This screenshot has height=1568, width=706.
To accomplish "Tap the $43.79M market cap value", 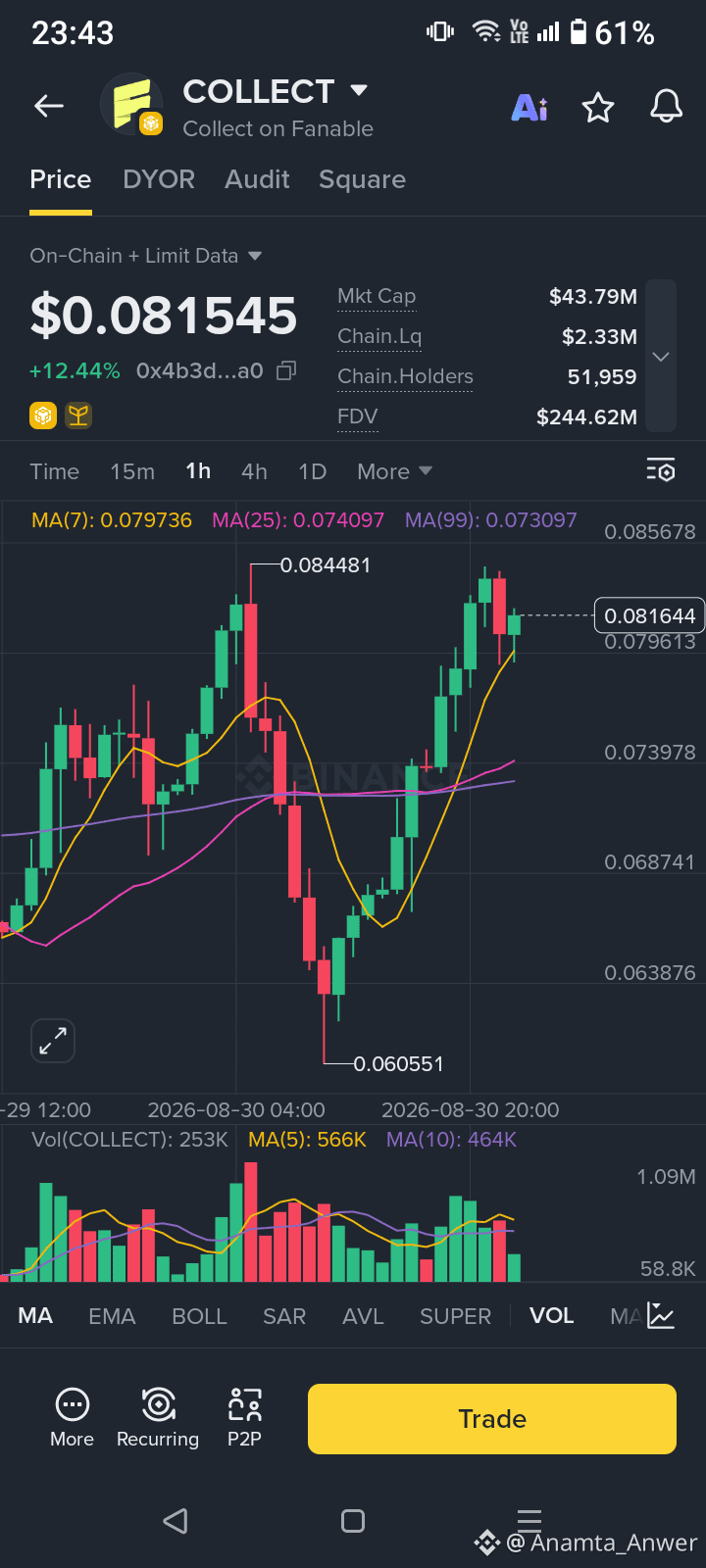I will click(593, 296).
